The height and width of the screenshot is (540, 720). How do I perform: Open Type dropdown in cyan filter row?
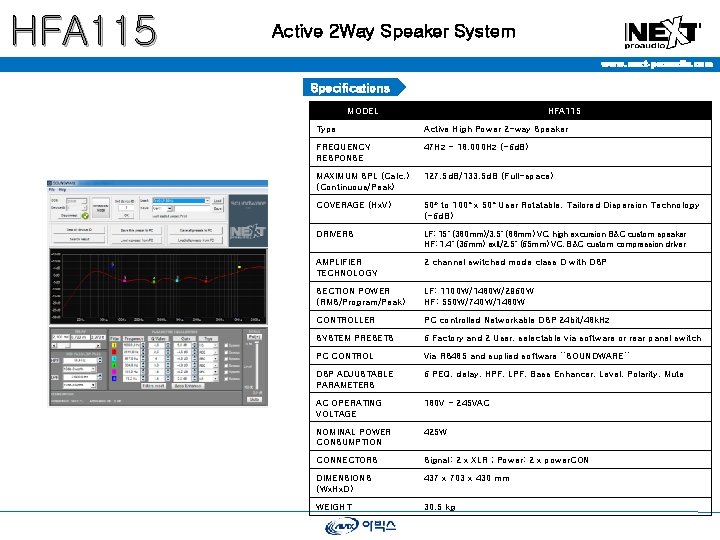(208, 359)
